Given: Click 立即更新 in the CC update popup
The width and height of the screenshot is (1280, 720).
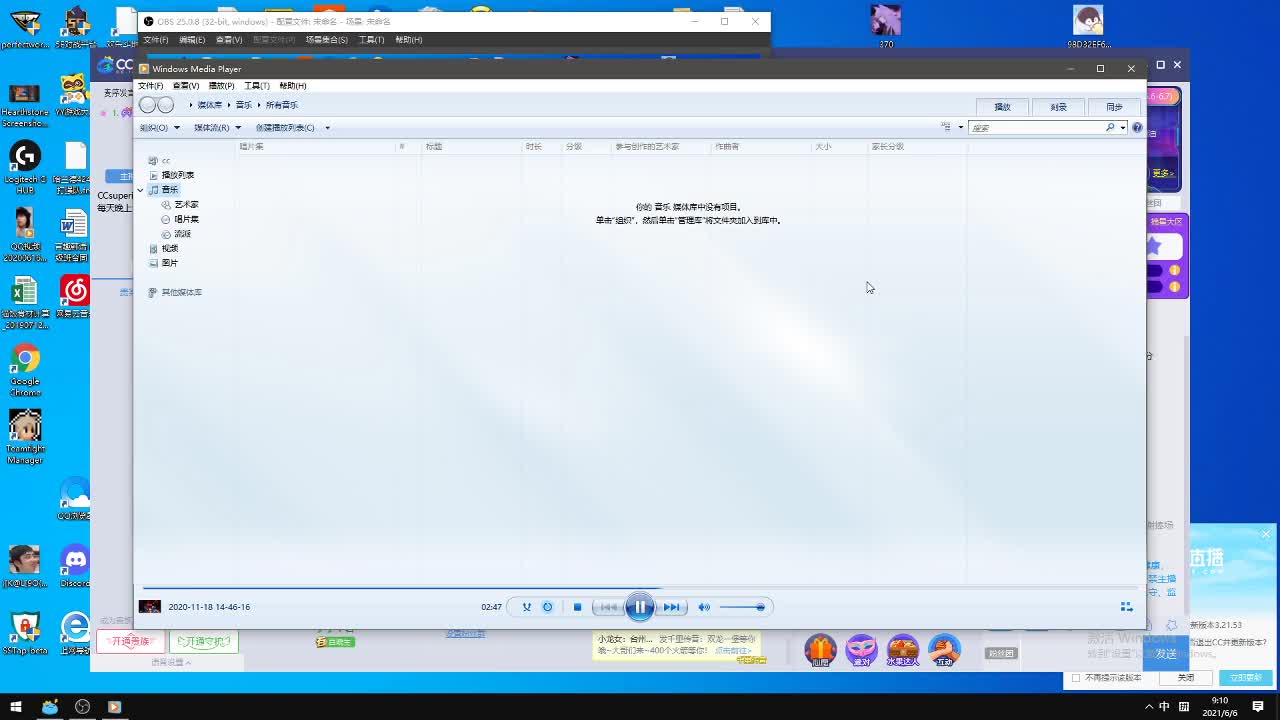Looking at the screenshot, I should (x=1245, y=678).
